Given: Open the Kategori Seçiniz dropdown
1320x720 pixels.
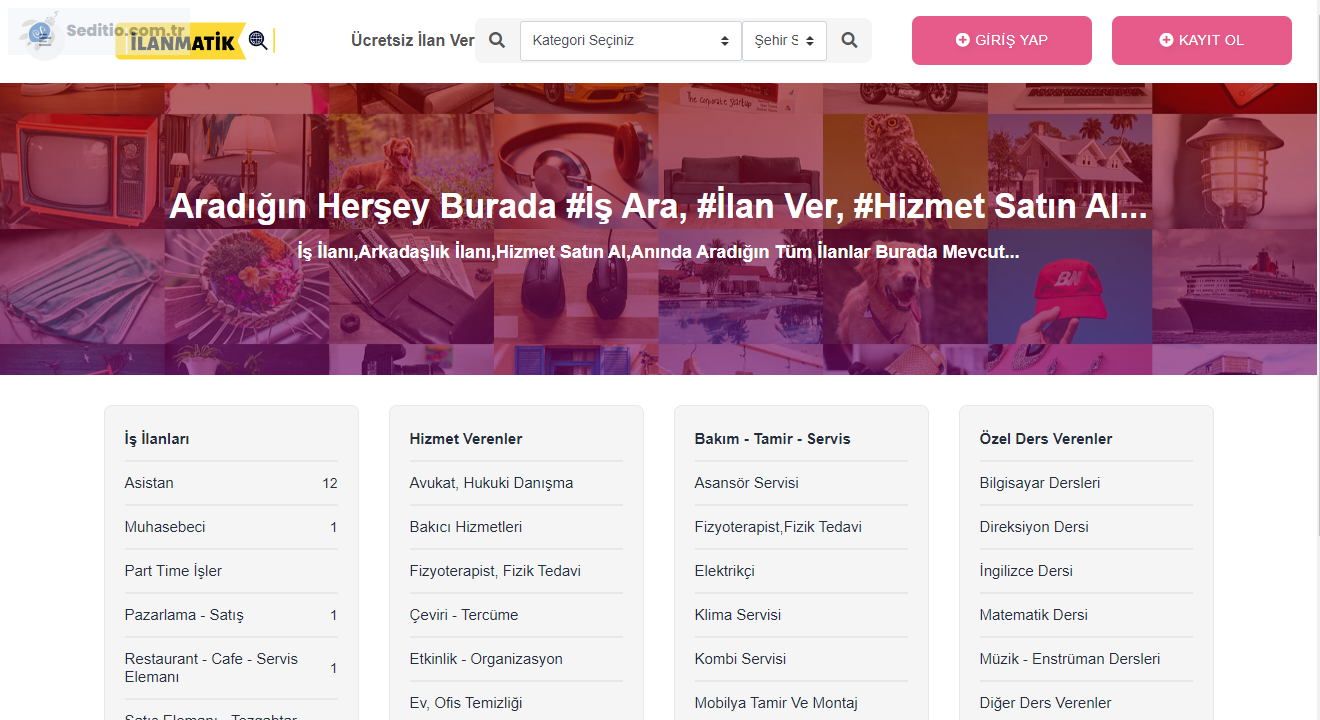Looking at the screenshot, I should 630,41.
